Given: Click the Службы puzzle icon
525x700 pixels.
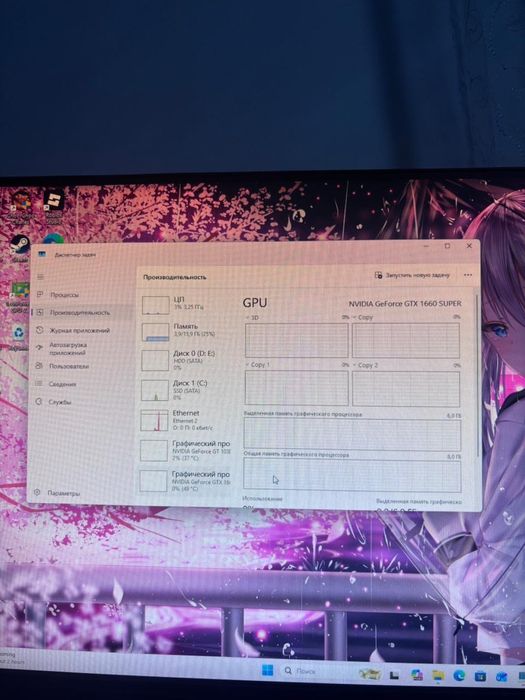Looking at the screenshot, I should 39,401.
